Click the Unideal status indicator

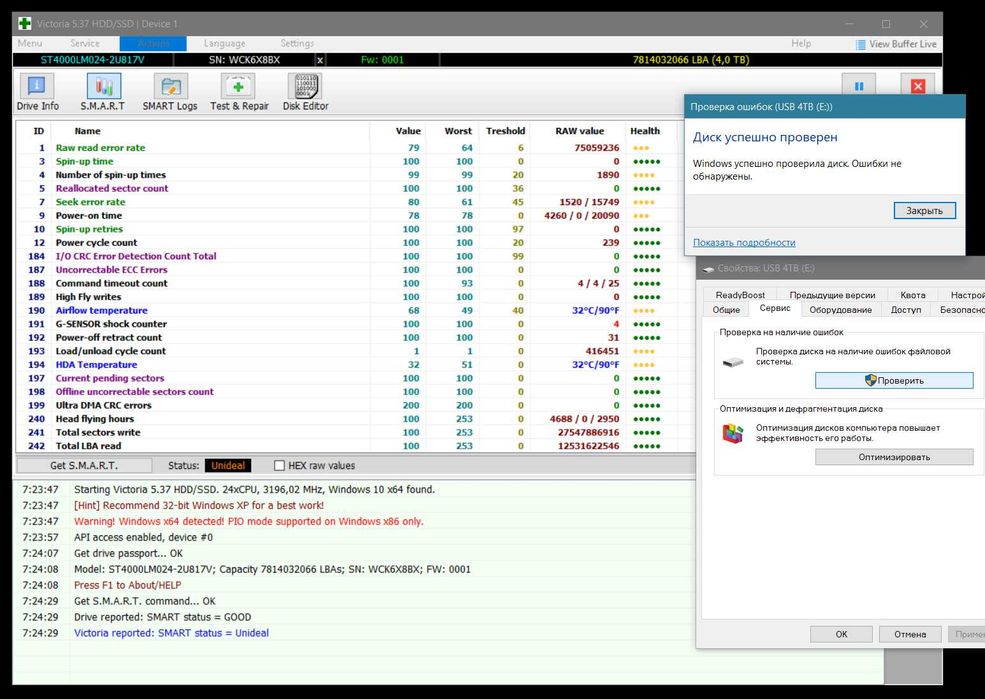pos(227,465)
